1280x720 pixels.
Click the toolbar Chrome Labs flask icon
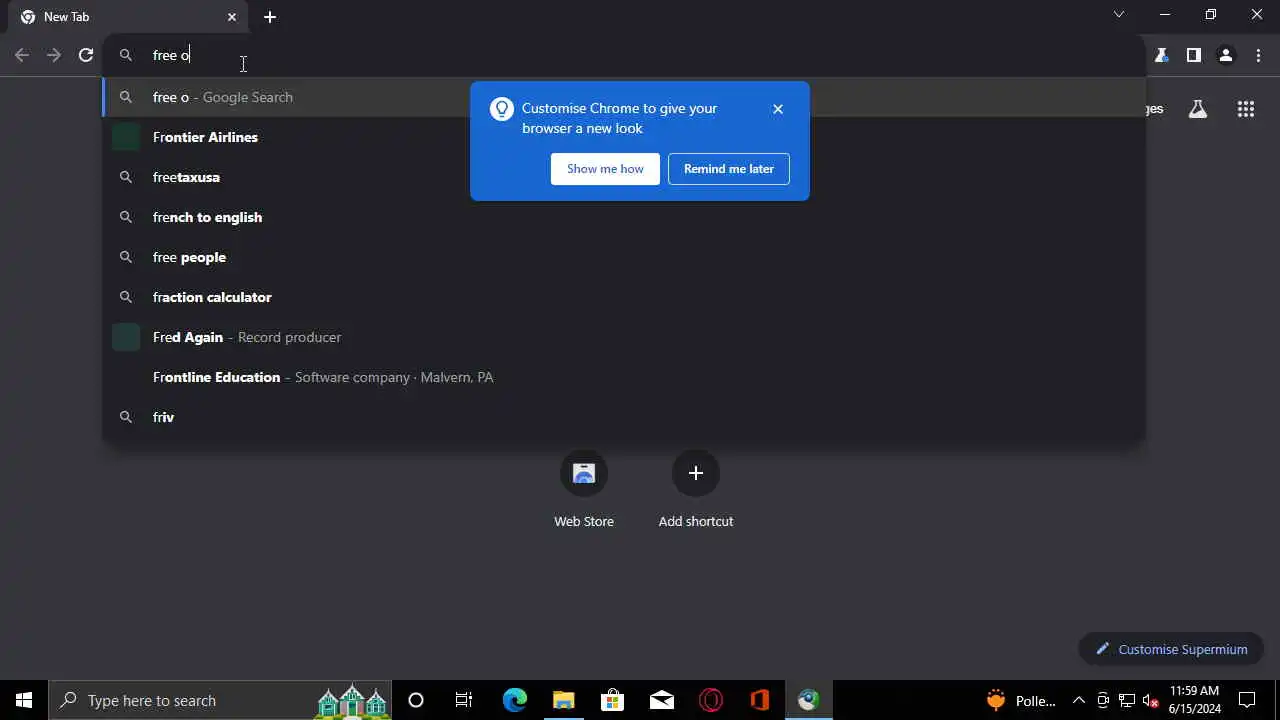(1161, 55)
